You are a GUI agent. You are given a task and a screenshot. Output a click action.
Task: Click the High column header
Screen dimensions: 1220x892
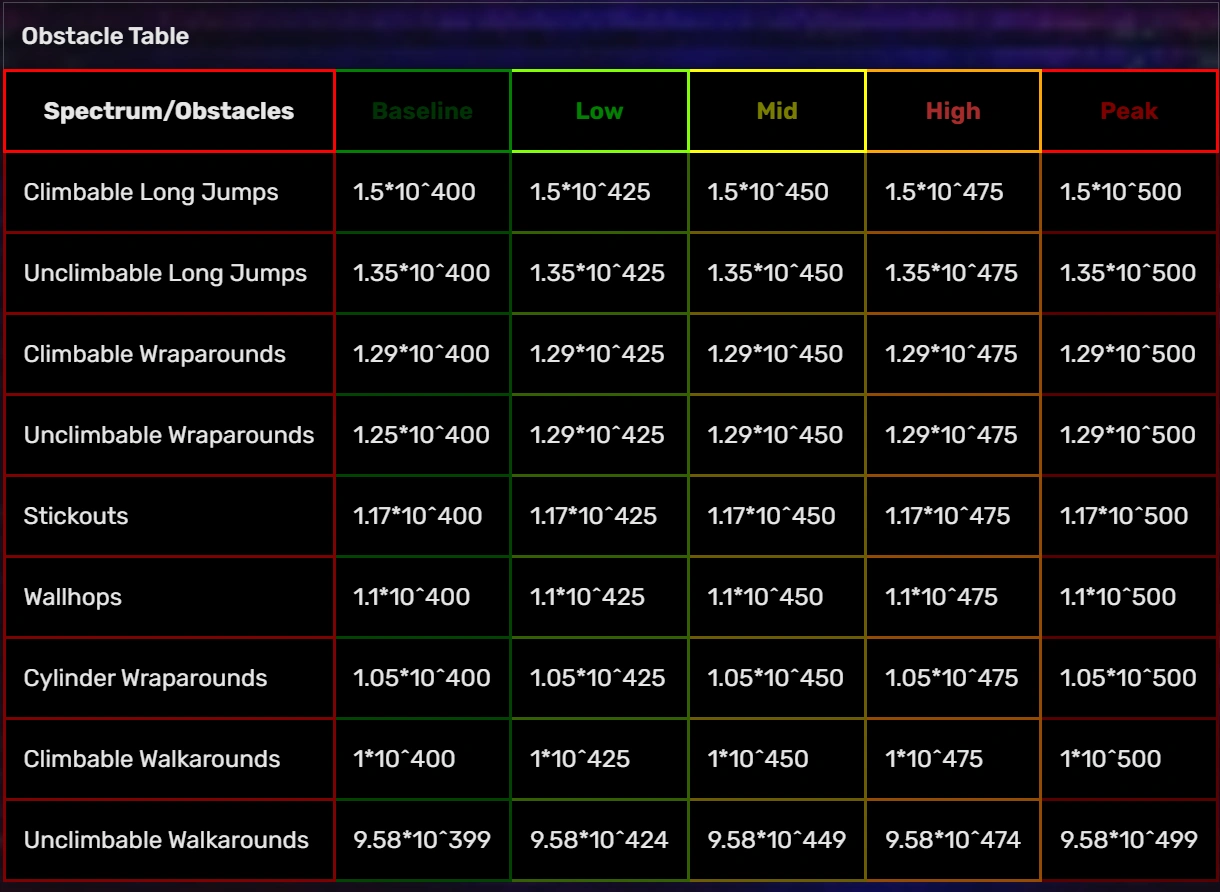click(953, 111)
